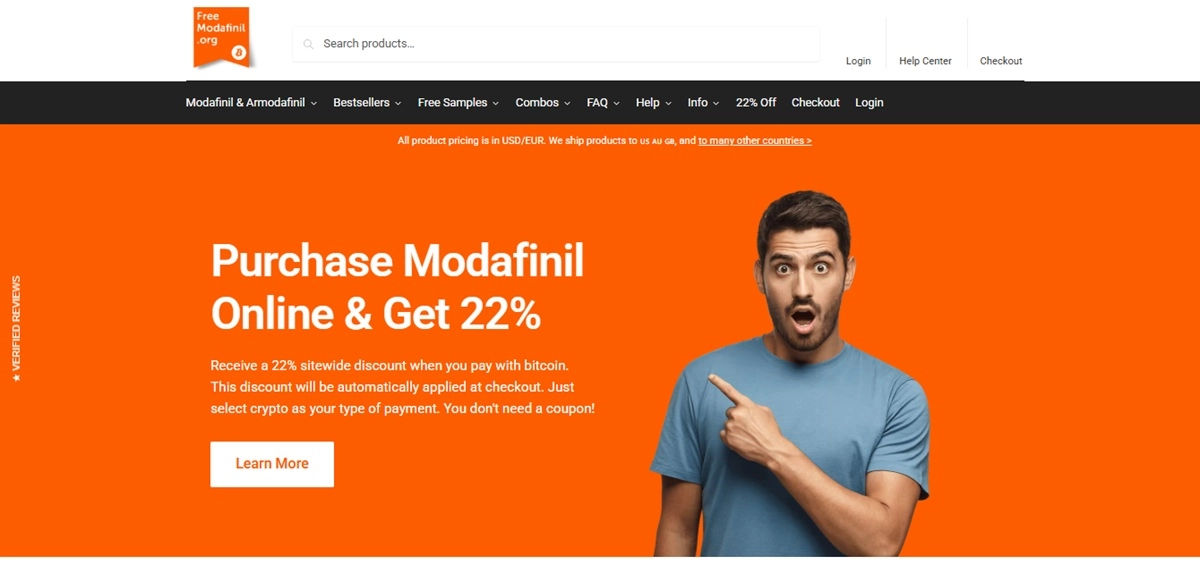Expand the Help menu in navbar
This screenshot has width=1200, height=565.
point(653,103)
